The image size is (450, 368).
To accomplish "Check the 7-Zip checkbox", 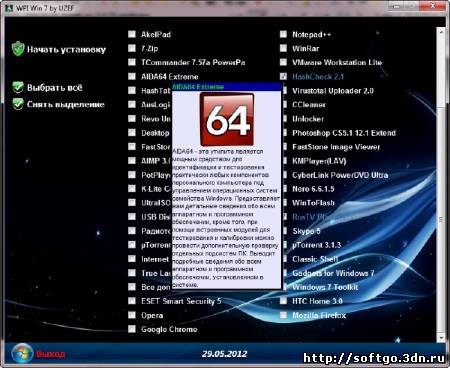I will pyautogui.click(x=132, y=48).
